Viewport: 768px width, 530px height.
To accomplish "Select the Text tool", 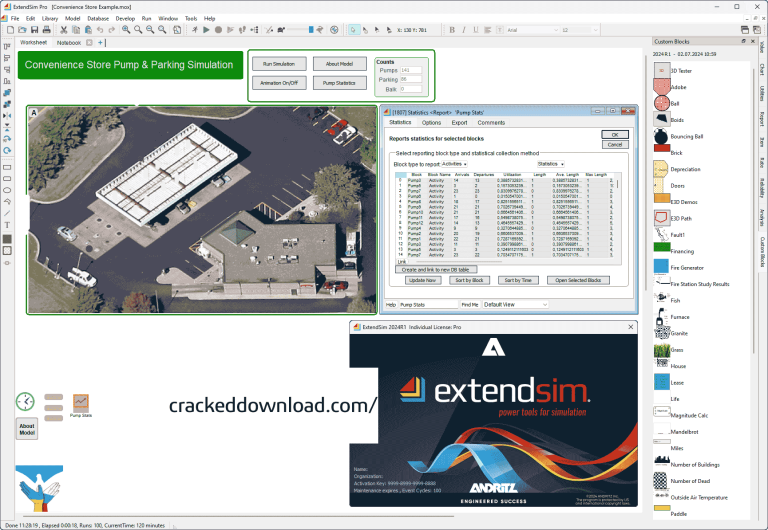I will point(7,225).
